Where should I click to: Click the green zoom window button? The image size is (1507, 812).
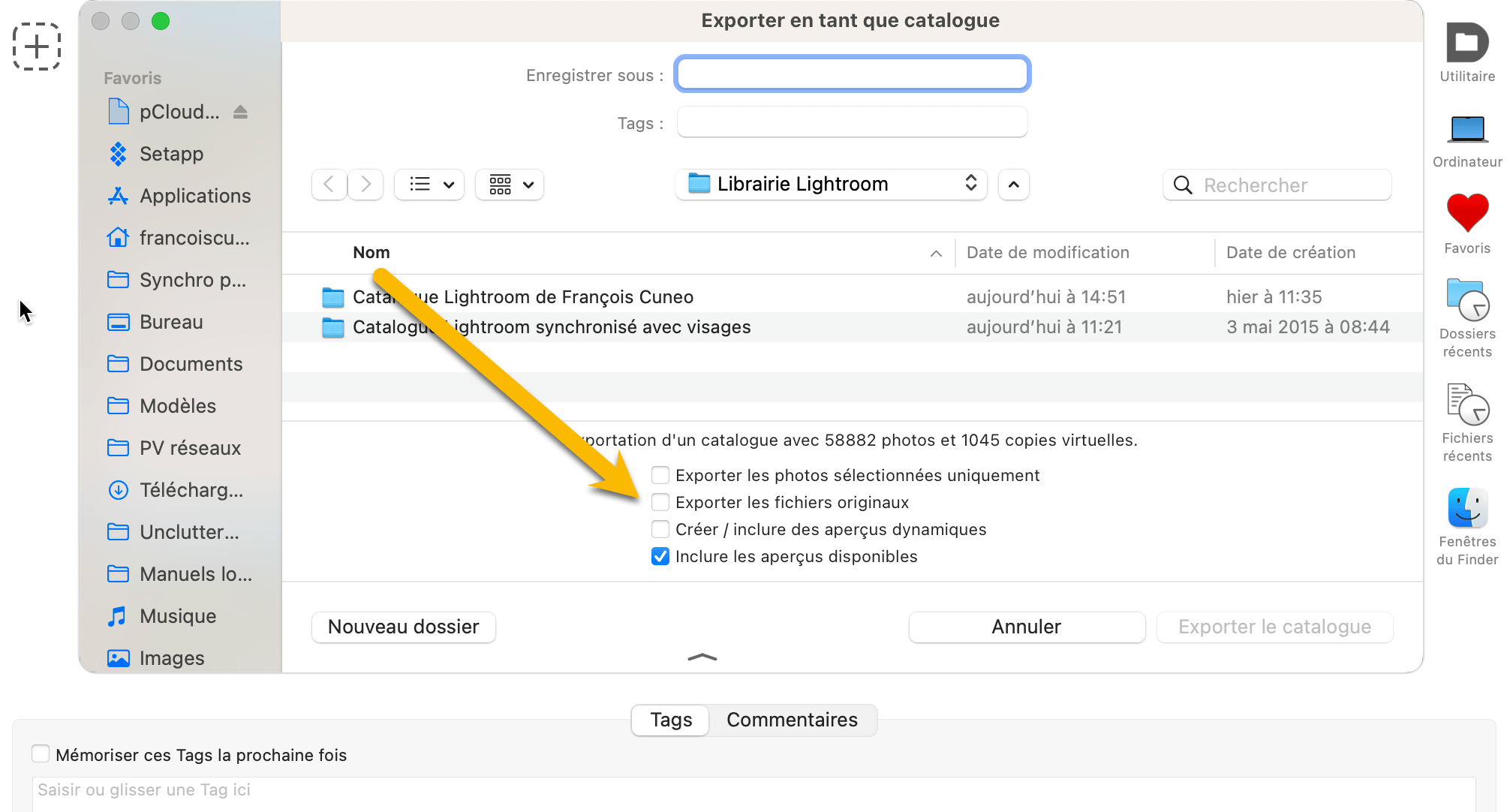[x=161, y=21]
